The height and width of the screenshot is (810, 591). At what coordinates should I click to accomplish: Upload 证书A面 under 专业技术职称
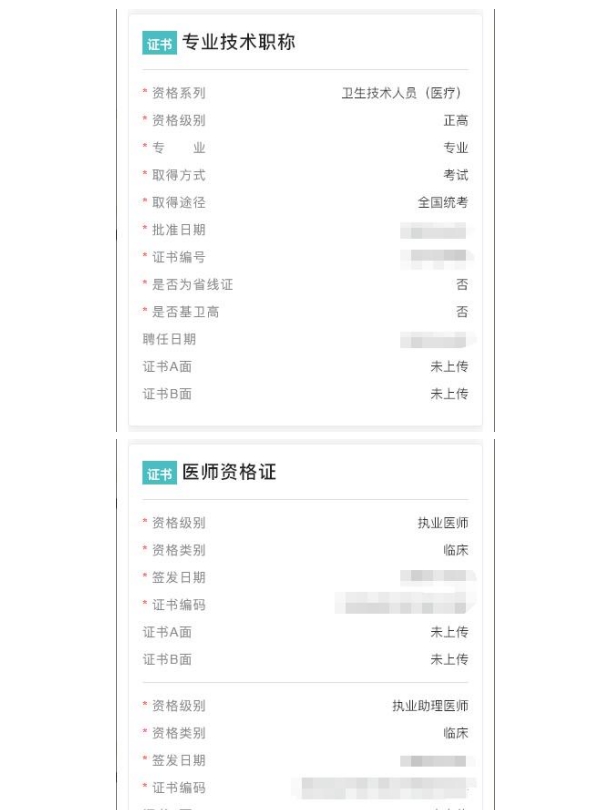pyautogui.click(x=449, y=367)
